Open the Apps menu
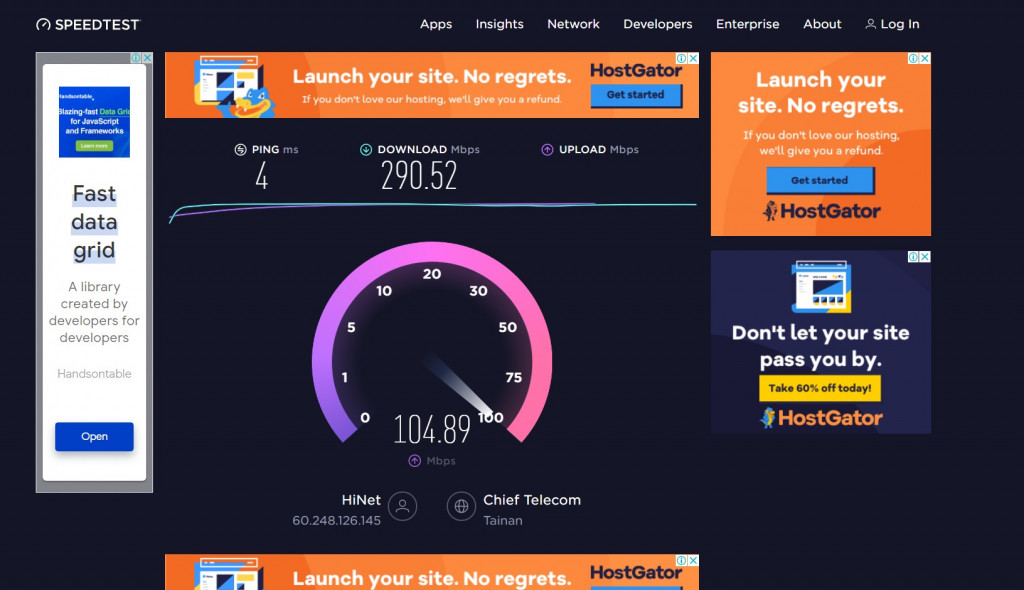Viewport: 1024px width, 590px height. point(436,24)
